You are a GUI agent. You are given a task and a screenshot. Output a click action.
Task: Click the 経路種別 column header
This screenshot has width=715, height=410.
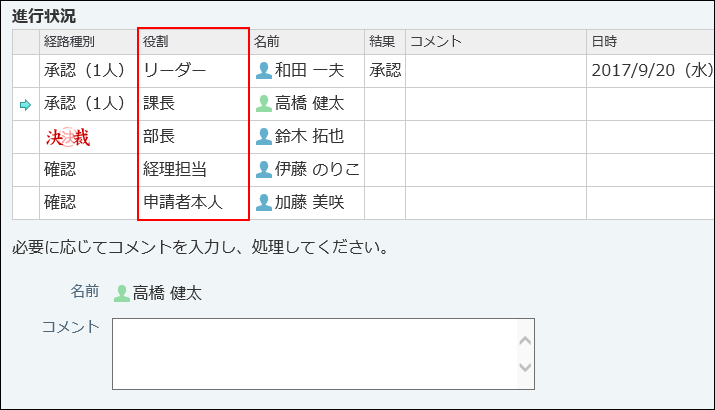click(68, 42)
